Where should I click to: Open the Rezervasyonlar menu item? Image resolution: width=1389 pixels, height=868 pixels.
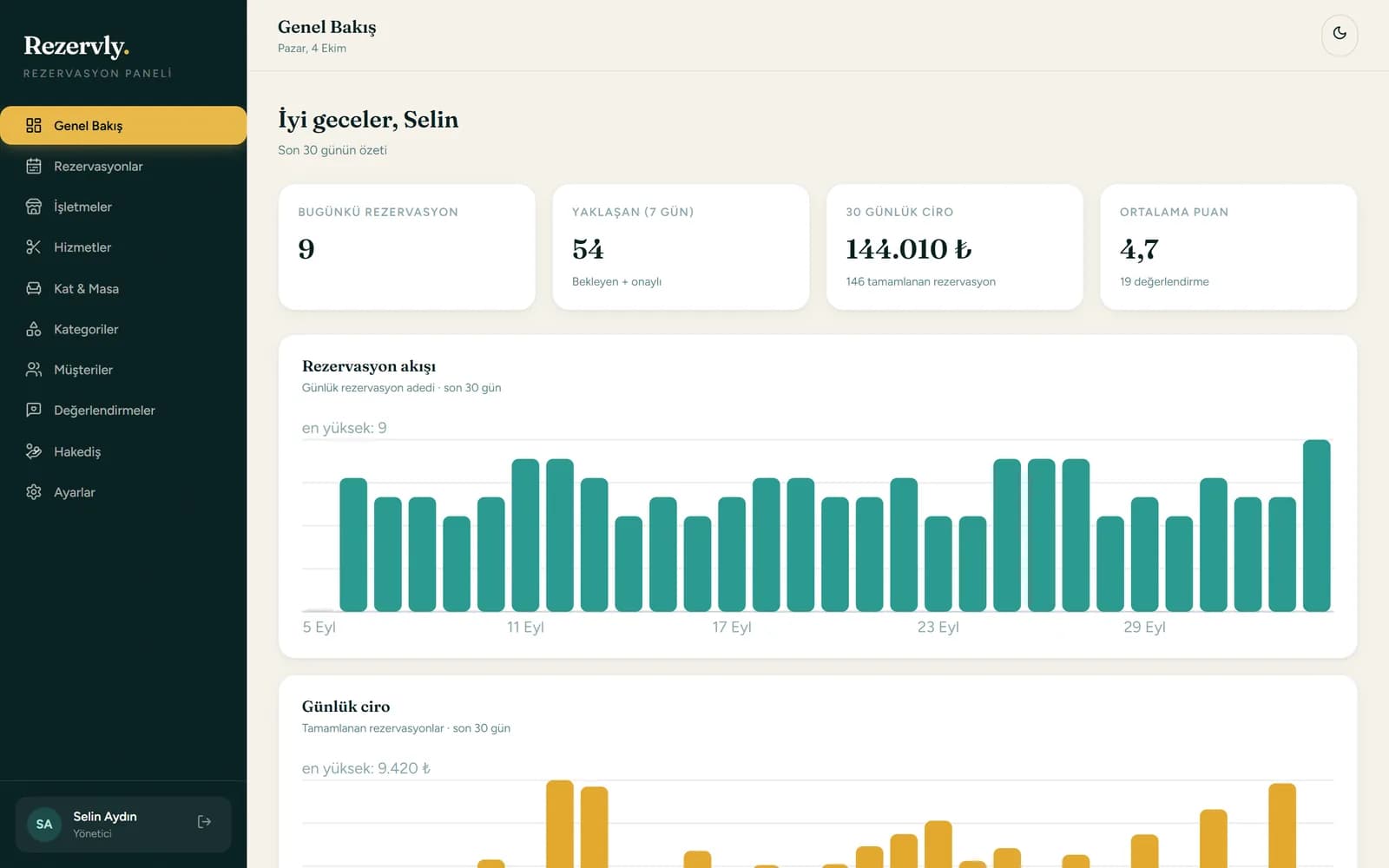[x=123, y=166]
